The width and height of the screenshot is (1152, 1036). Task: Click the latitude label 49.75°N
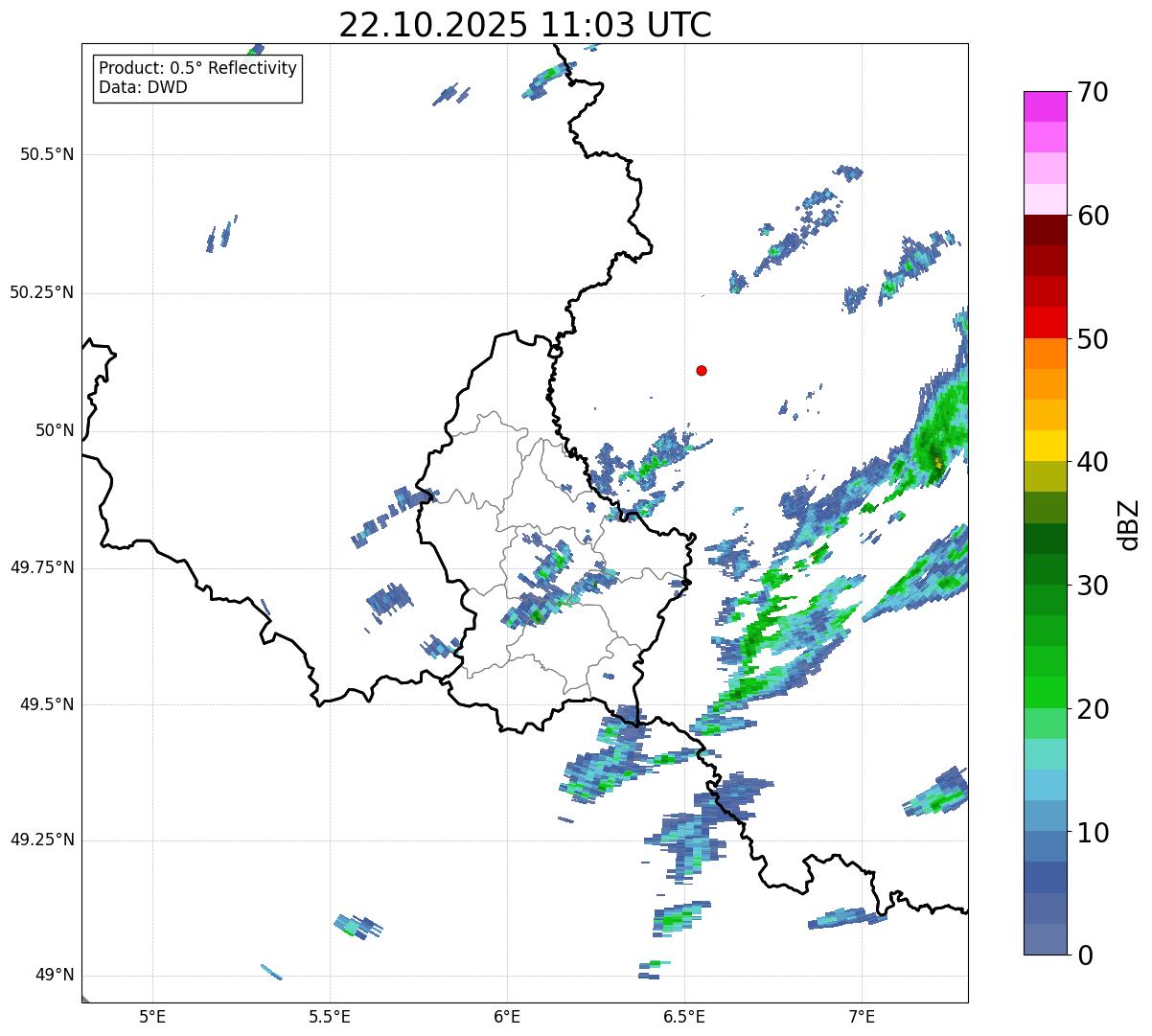(42, 567)
